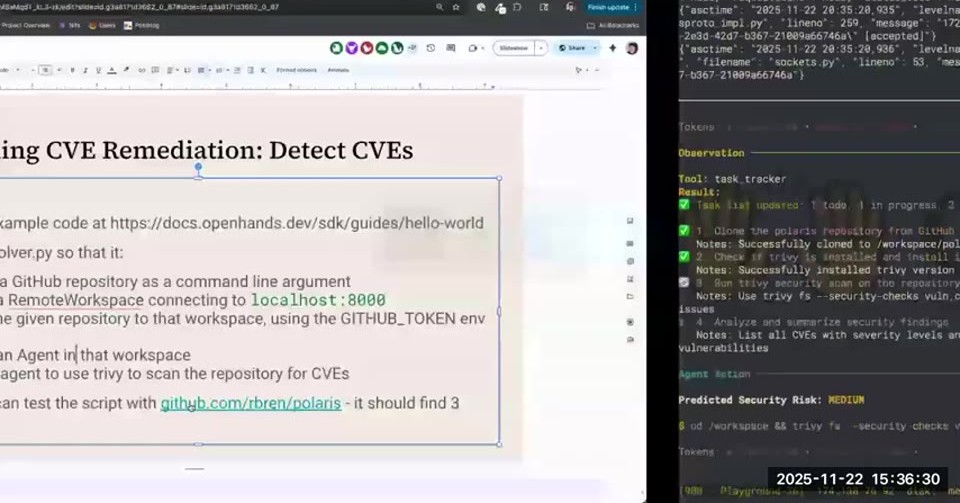The height and width of the screenshot is (503, 960).
Task: Click the Gemini sparkle icon
Action: pos(612,48)
